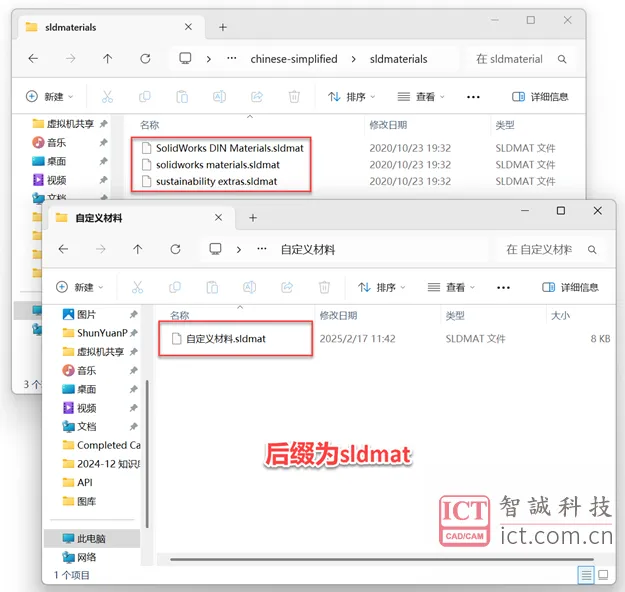Sort by 名称 column in 自定义材料 window
The width and height of the screenshot is (625, 592).
[179, 315]
